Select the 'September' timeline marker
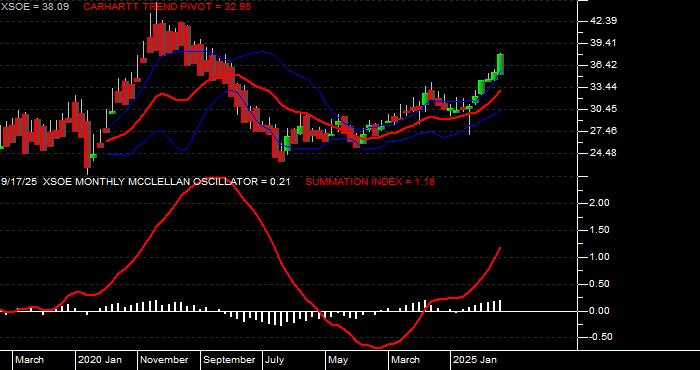Viewport: 700px width, 370px height. [x=229, y=360]
